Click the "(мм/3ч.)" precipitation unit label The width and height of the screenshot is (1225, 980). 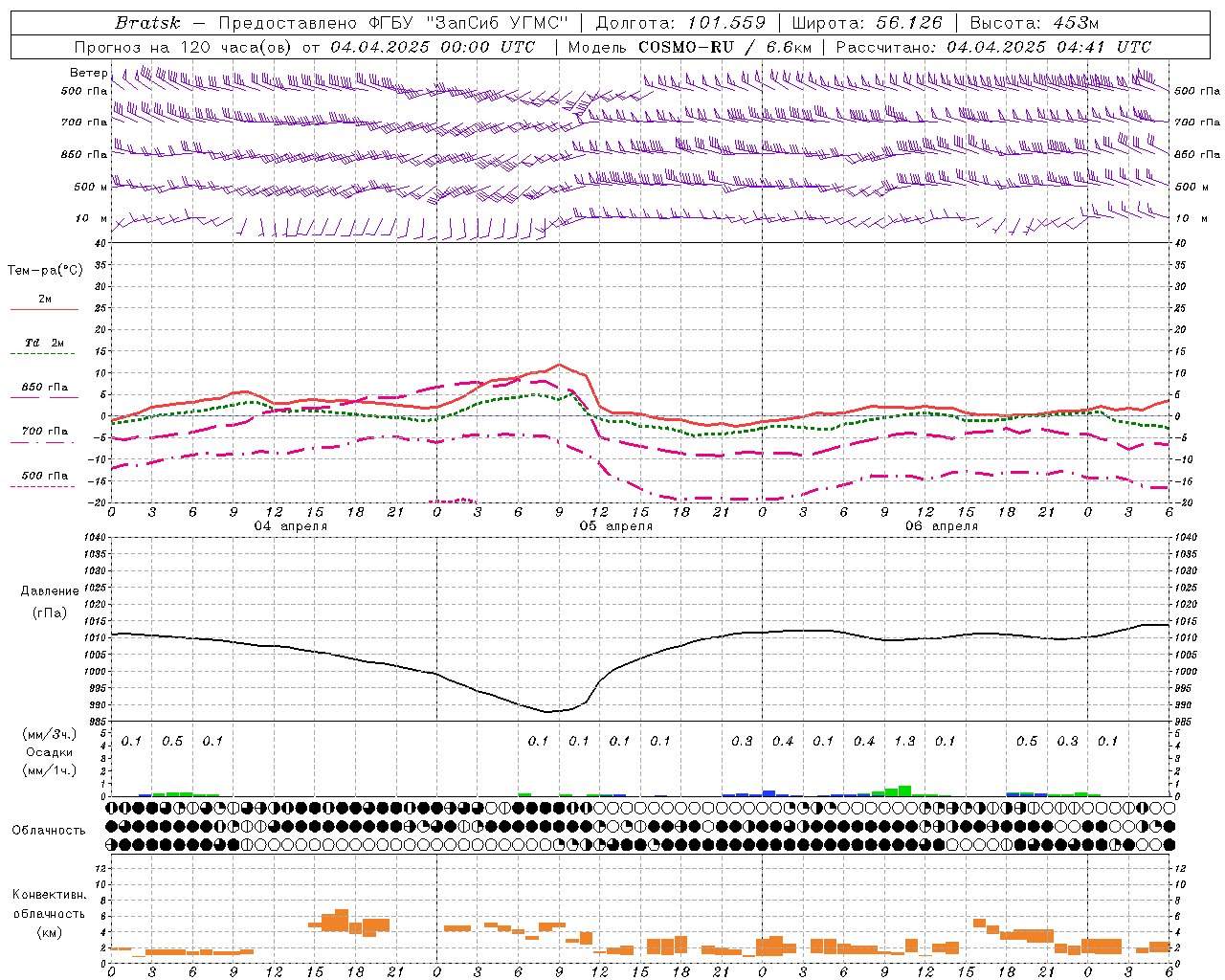pyautogui.click(x=50, y=734)
